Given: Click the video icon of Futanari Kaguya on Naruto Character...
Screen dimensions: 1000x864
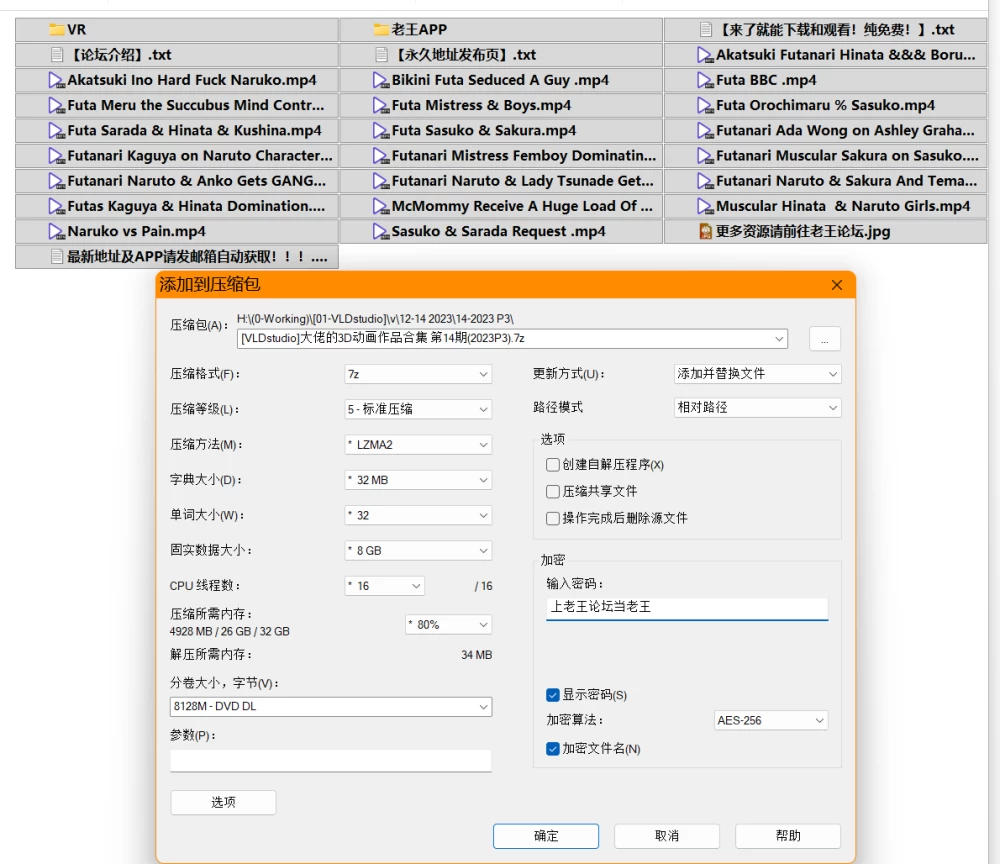Looking at the screenshot, I should point(57,156).
